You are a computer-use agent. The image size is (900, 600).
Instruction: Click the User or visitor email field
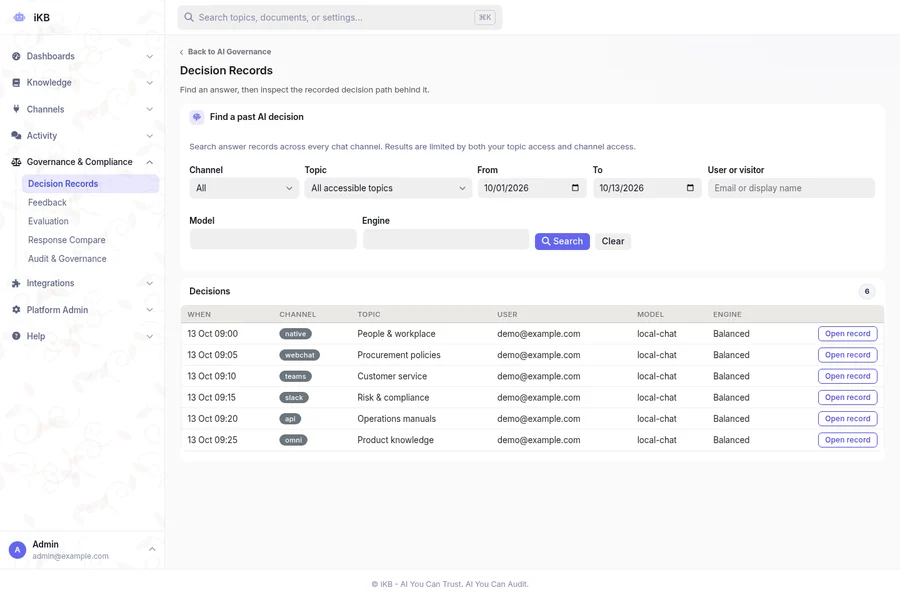click(x=791, y=188)
